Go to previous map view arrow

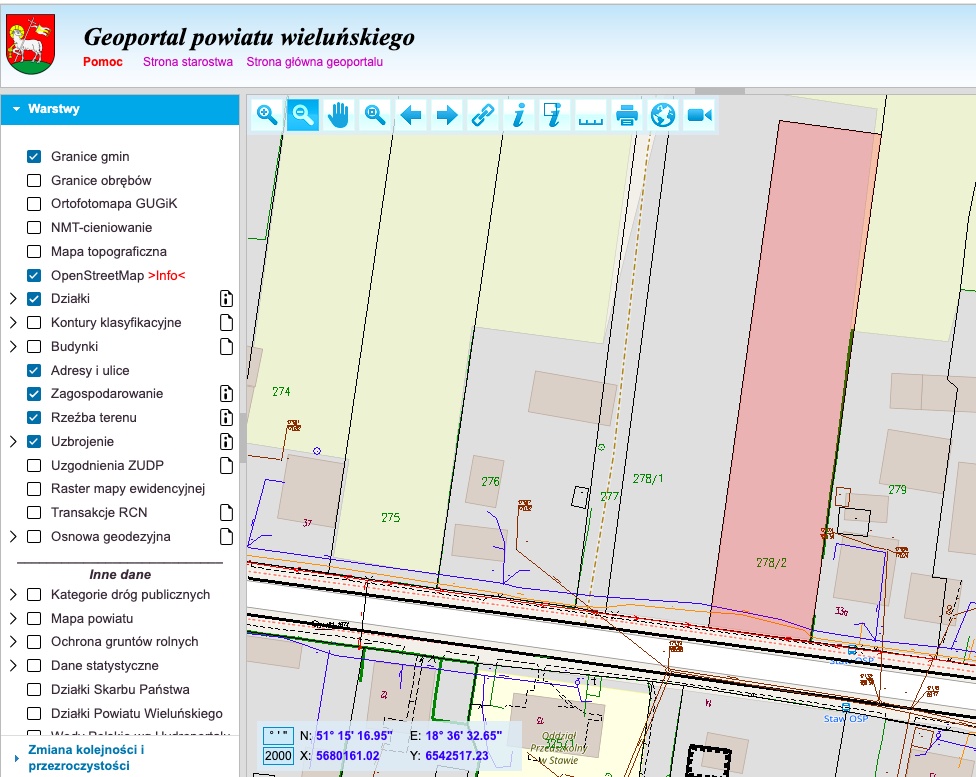[411, 115]
